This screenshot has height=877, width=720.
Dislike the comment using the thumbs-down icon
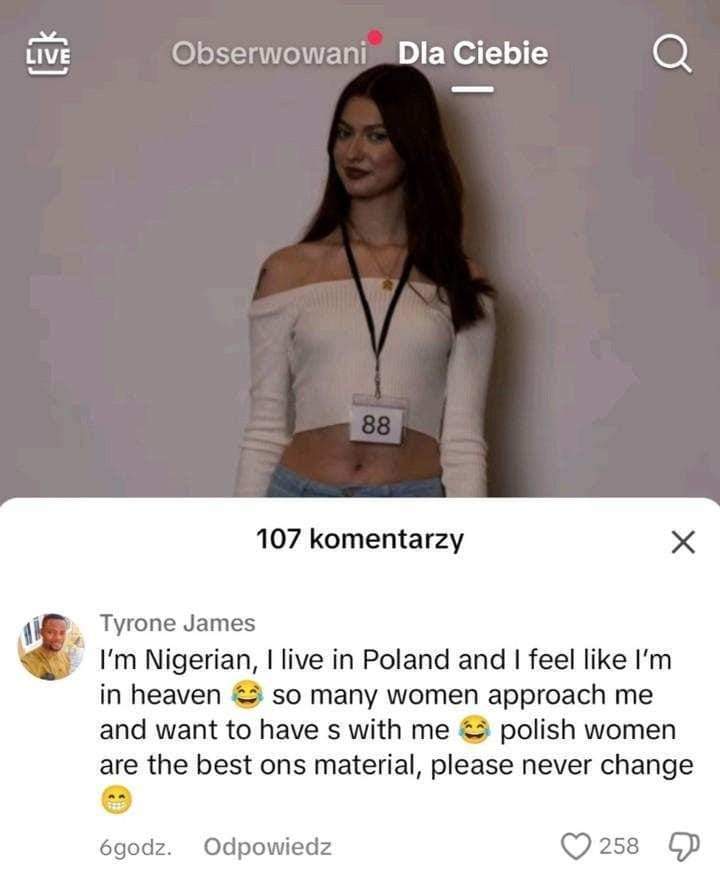684,847
